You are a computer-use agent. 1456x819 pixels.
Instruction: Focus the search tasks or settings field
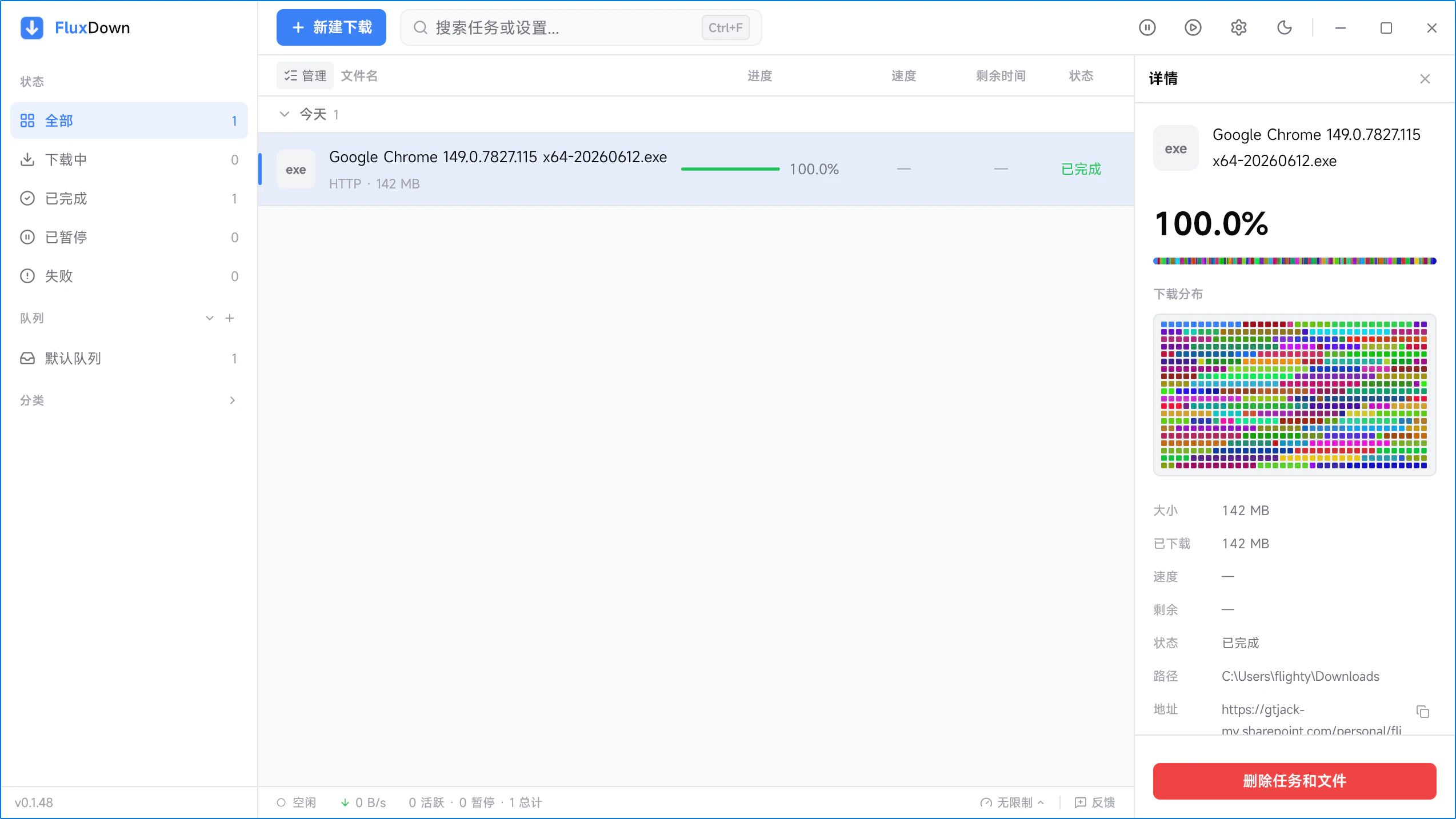[x=581, y=27]
